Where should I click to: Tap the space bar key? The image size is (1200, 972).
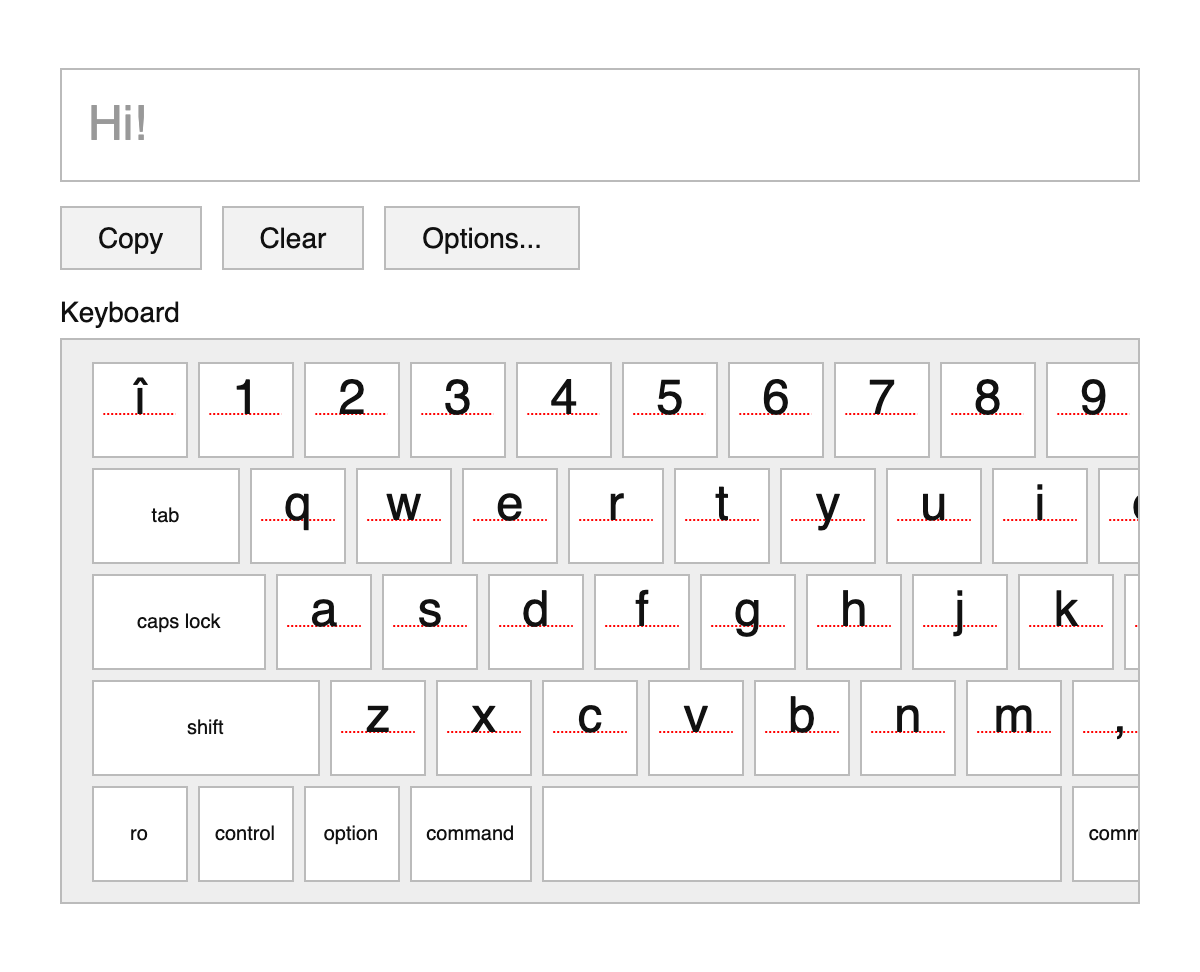801,833
